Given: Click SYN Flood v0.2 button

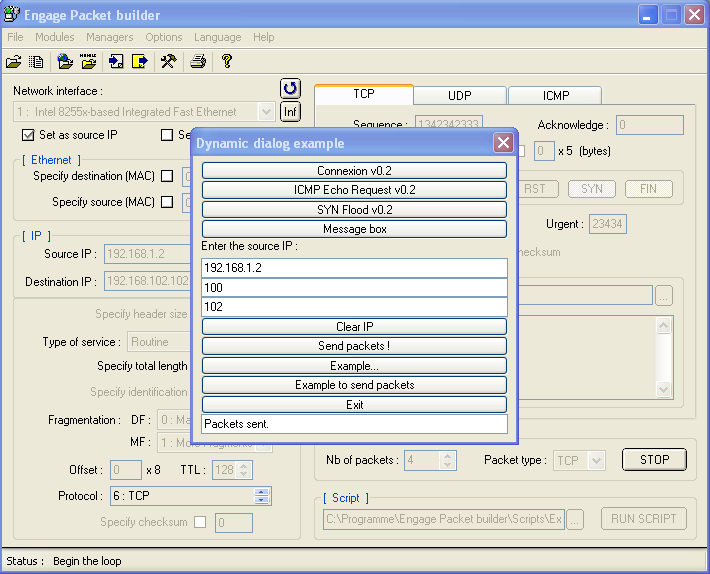Looking at the screenshot, I should pos(354,210).
